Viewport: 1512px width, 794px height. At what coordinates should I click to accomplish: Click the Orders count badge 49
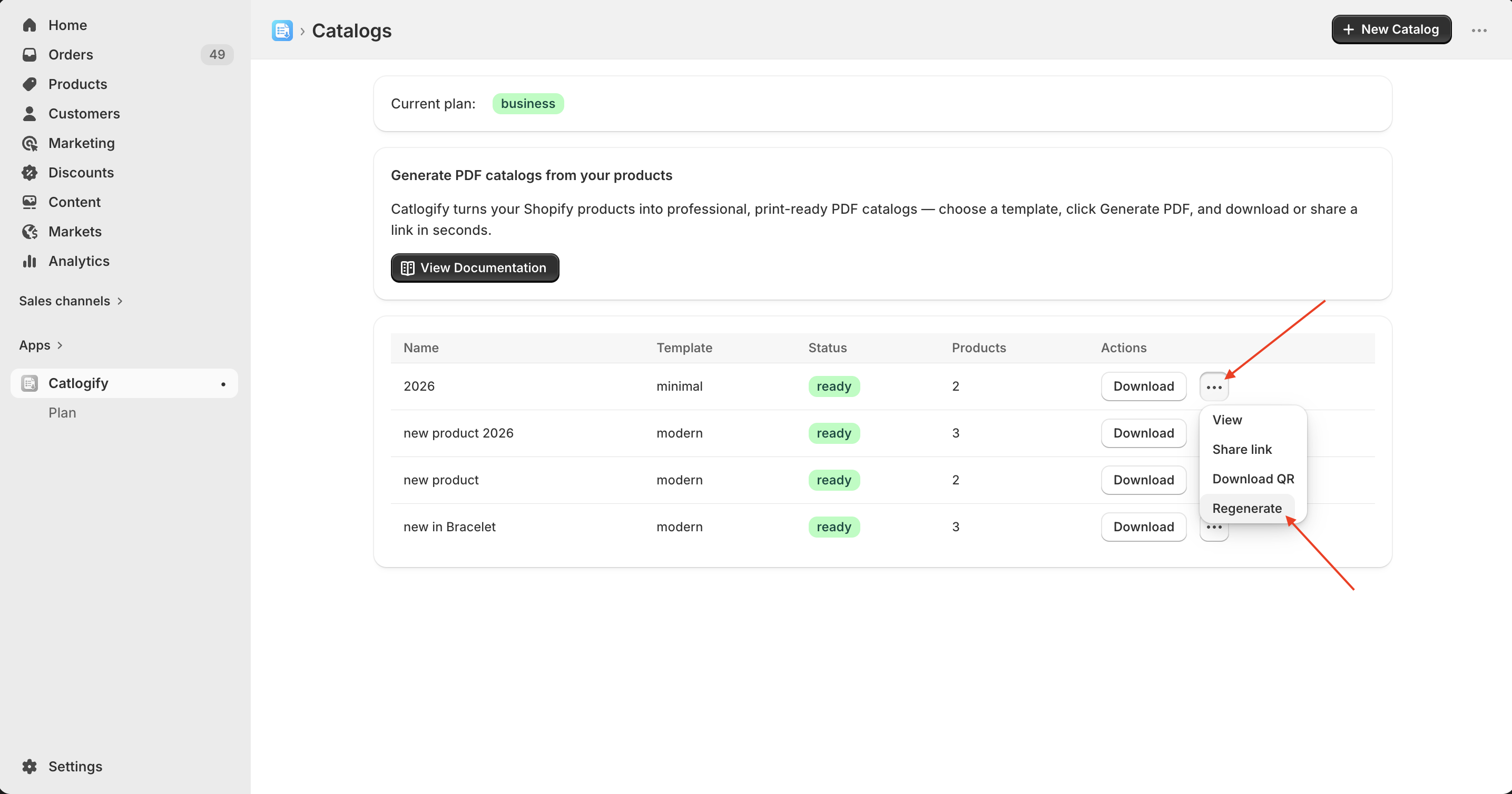[x=217, y=55]
